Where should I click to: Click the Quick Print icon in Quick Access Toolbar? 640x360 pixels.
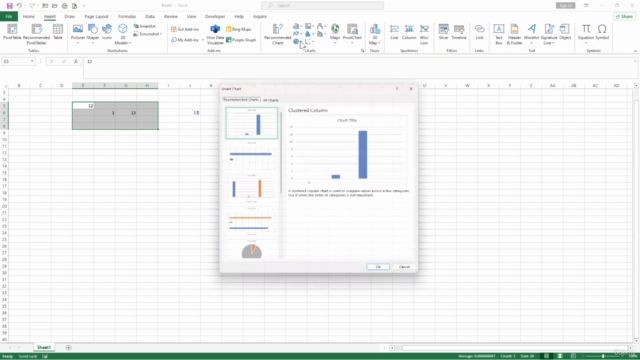[64, 6]
